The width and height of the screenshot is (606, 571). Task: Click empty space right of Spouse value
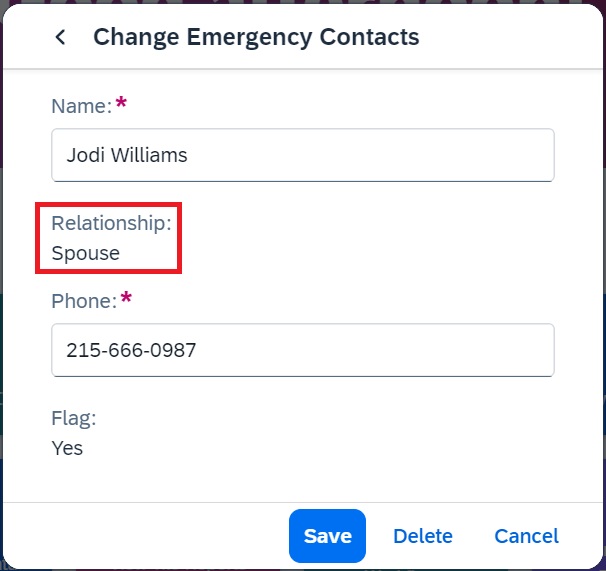pyautogui.click(x=367, y=254)
